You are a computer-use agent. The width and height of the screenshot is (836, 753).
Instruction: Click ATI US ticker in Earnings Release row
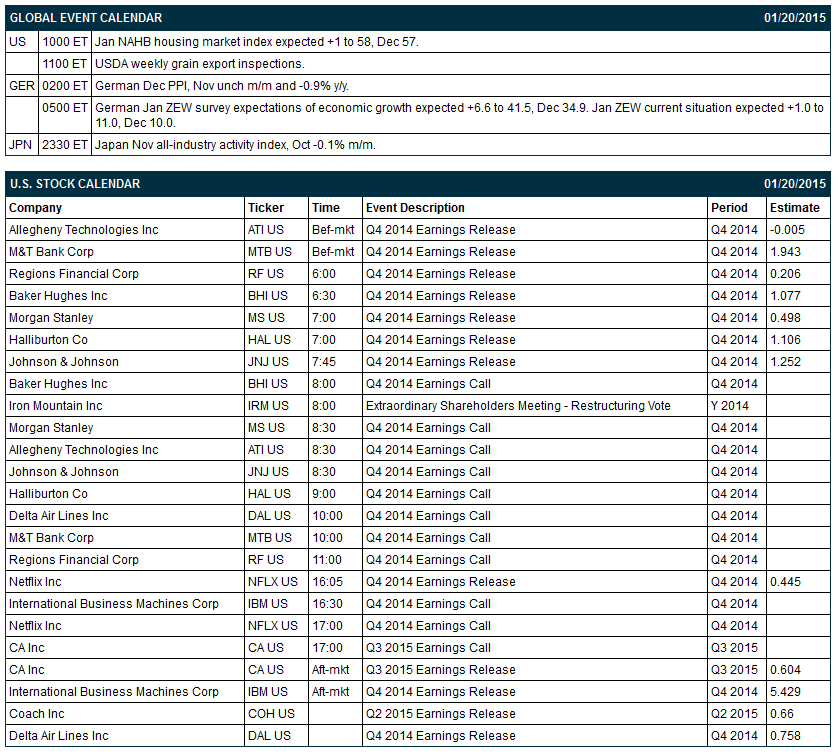[266, 230]
